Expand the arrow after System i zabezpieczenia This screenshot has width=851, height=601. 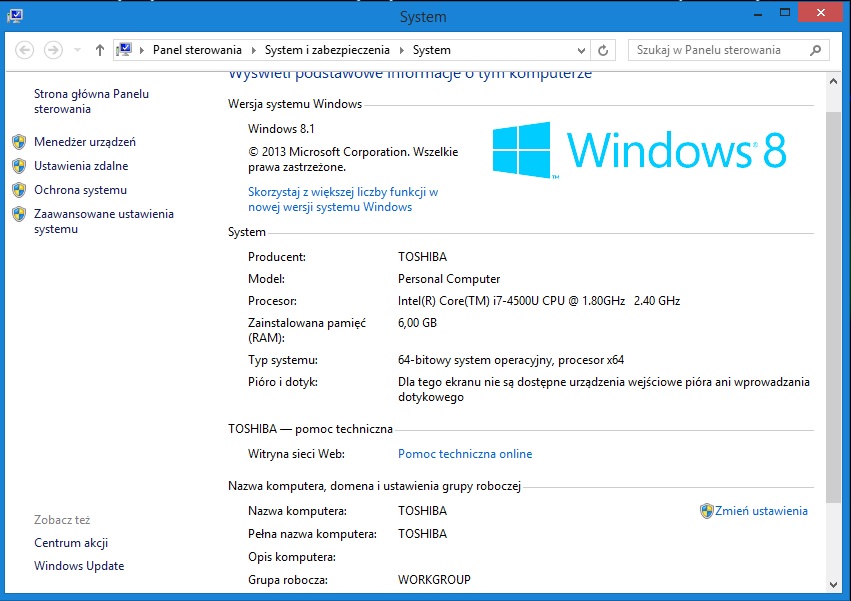[x=402, y=50]
